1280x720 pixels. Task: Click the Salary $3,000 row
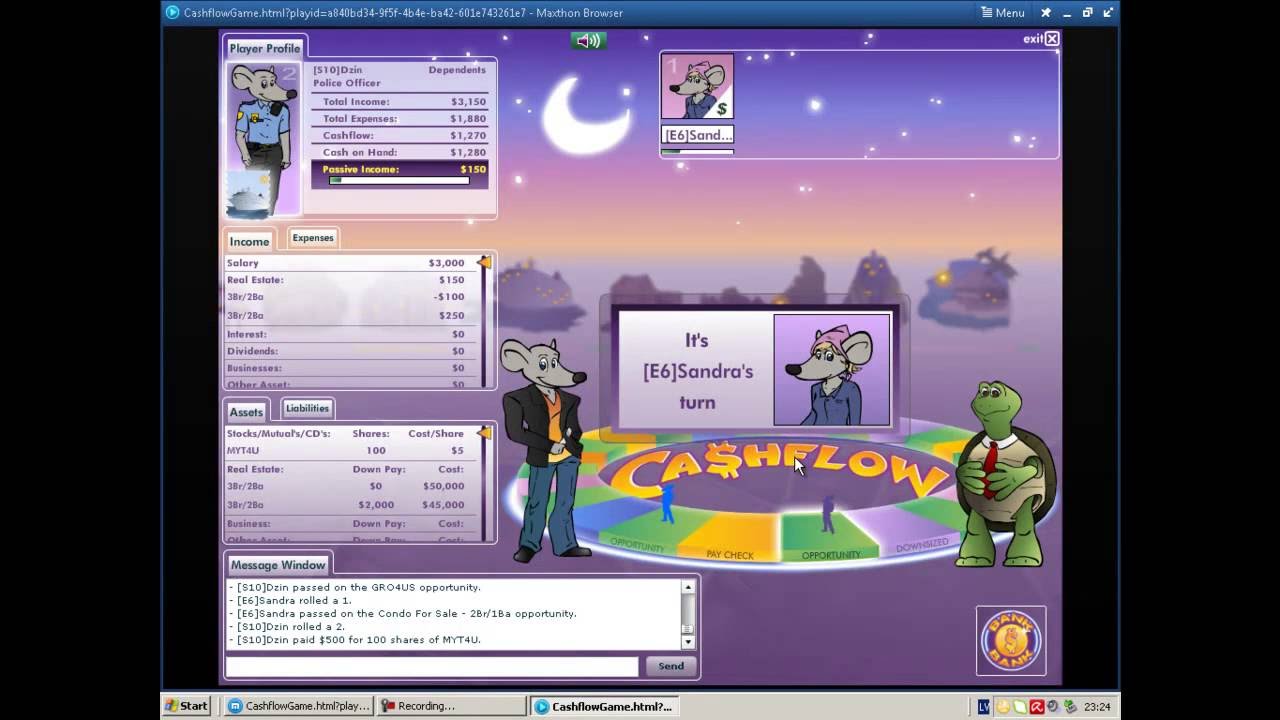(346, 263)
